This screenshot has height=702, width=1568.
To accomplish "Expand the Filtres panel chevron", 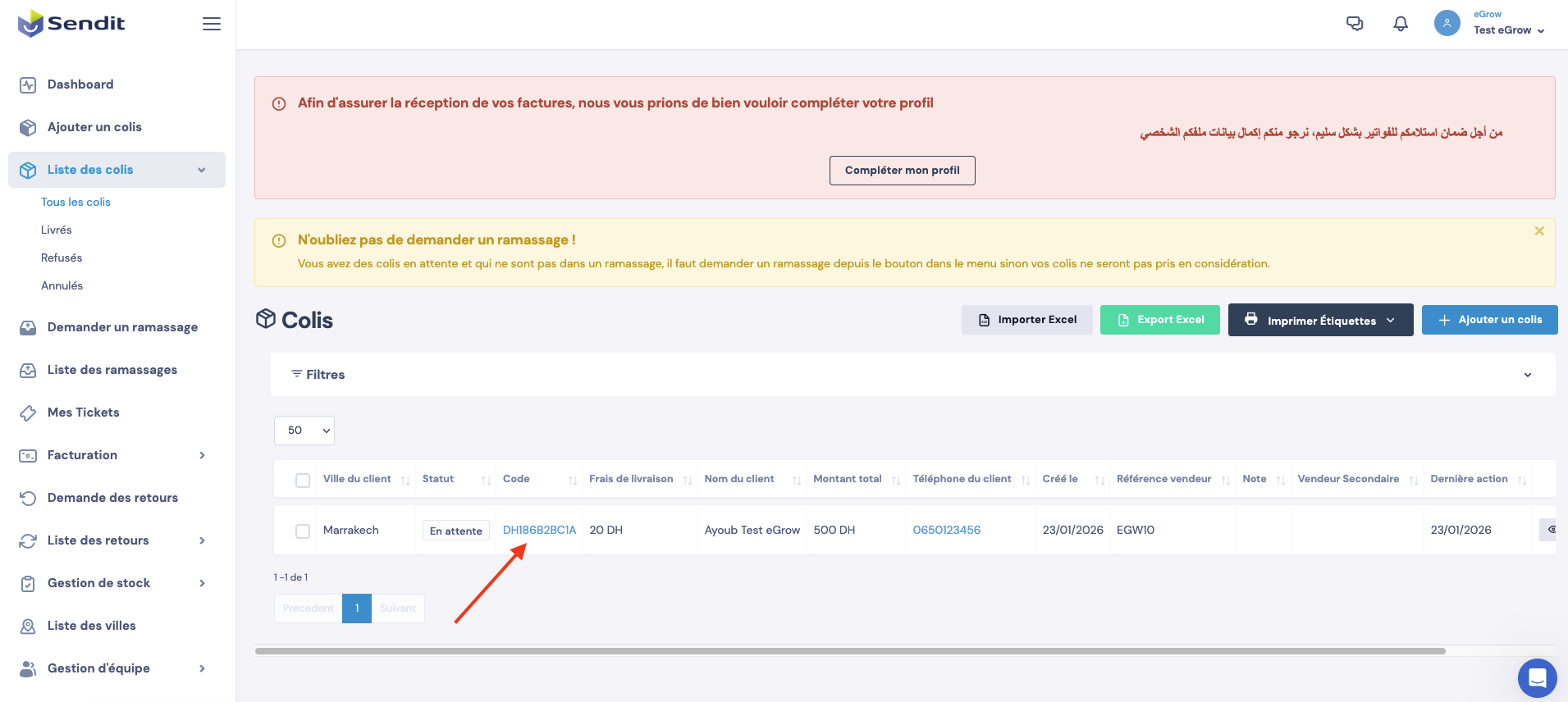I will pos(1528,375).
